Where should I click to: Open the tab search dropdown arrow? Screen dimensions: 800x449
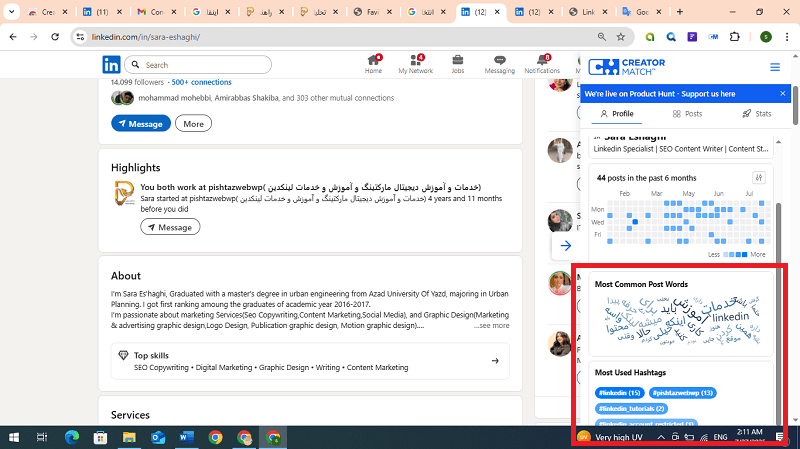11,12
